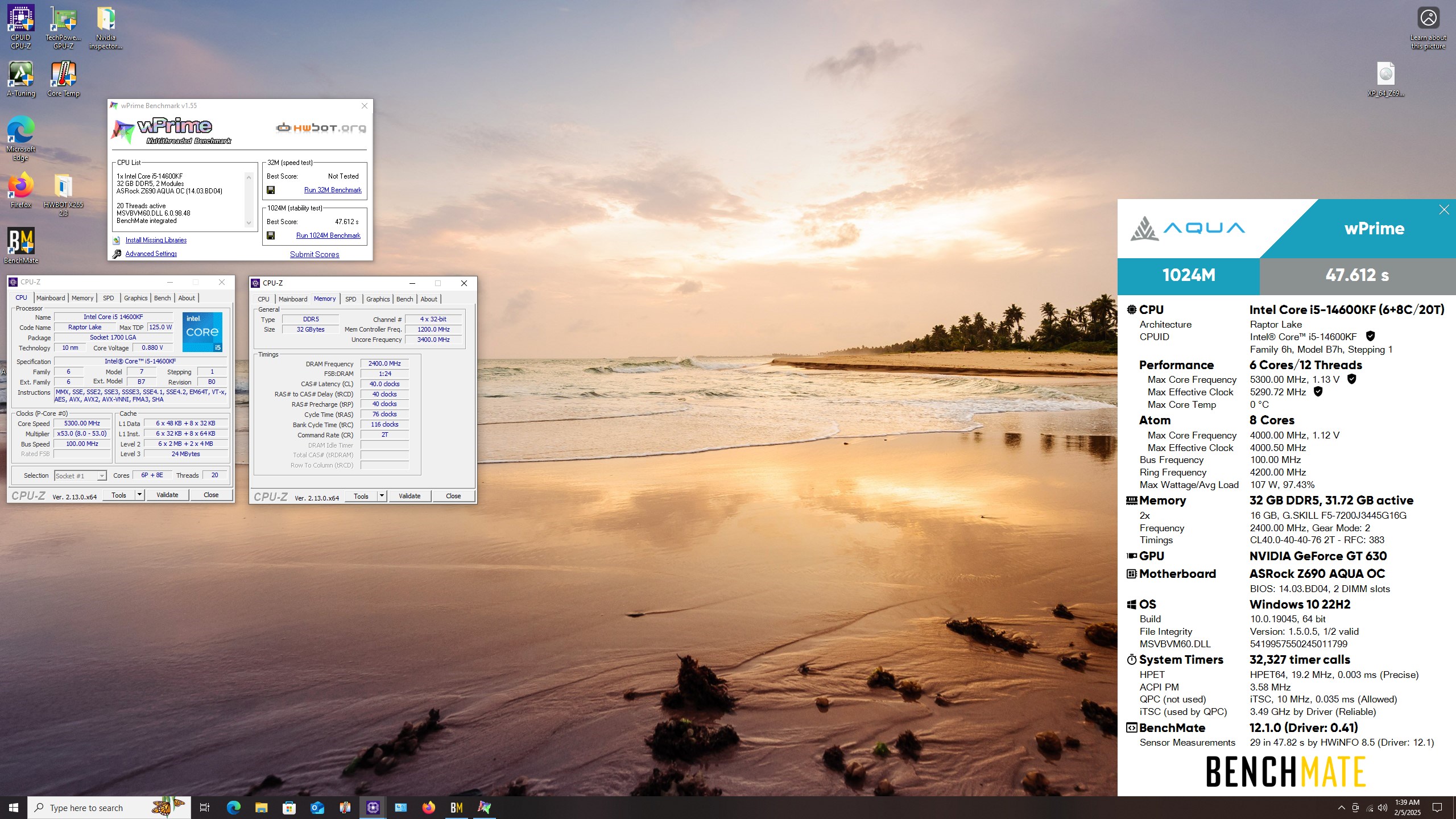
Task: Open the Advanced Settings link in wPrime
Action: [x=151, y=254]
